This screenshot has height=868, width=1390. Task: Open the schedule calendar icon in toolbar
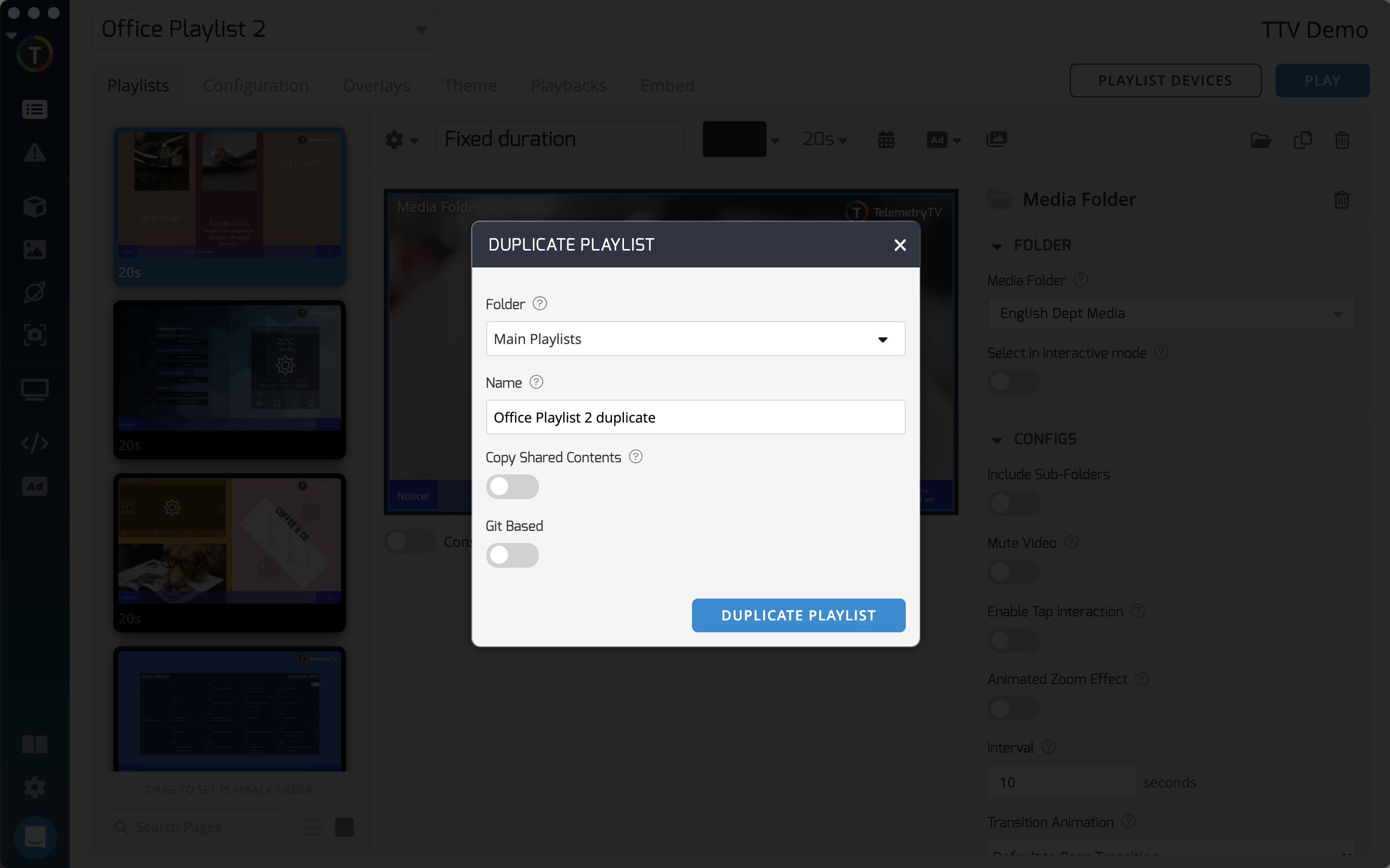(885, 140)
